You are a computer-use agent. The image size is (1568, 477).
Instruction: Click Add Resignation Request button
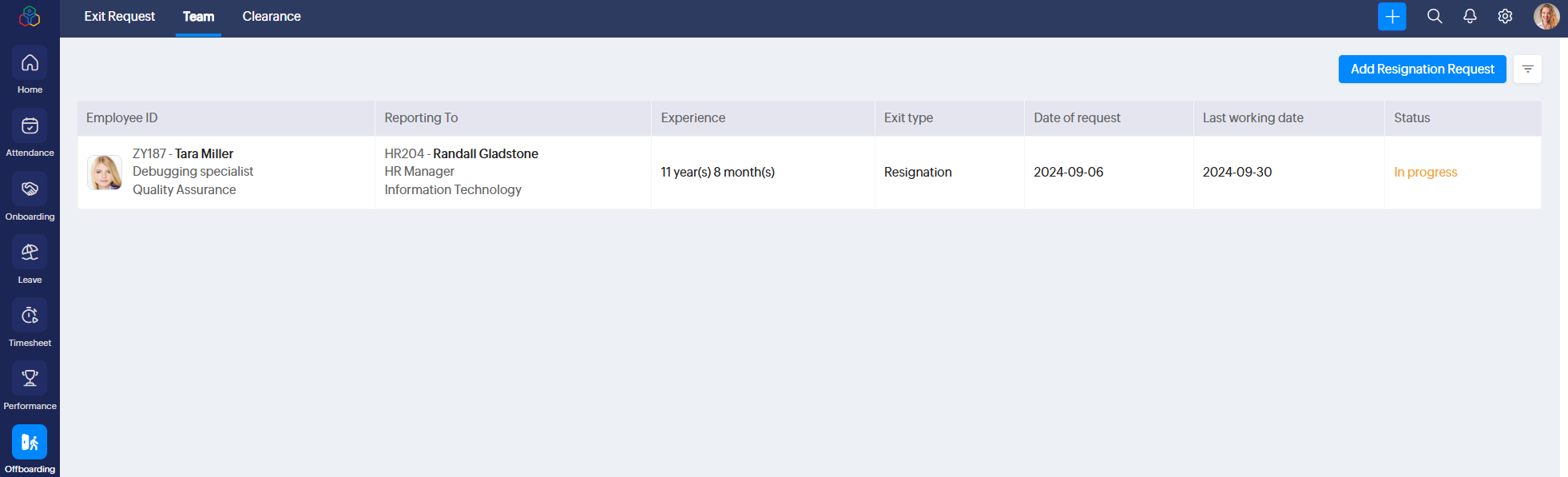click(1422, 69)
